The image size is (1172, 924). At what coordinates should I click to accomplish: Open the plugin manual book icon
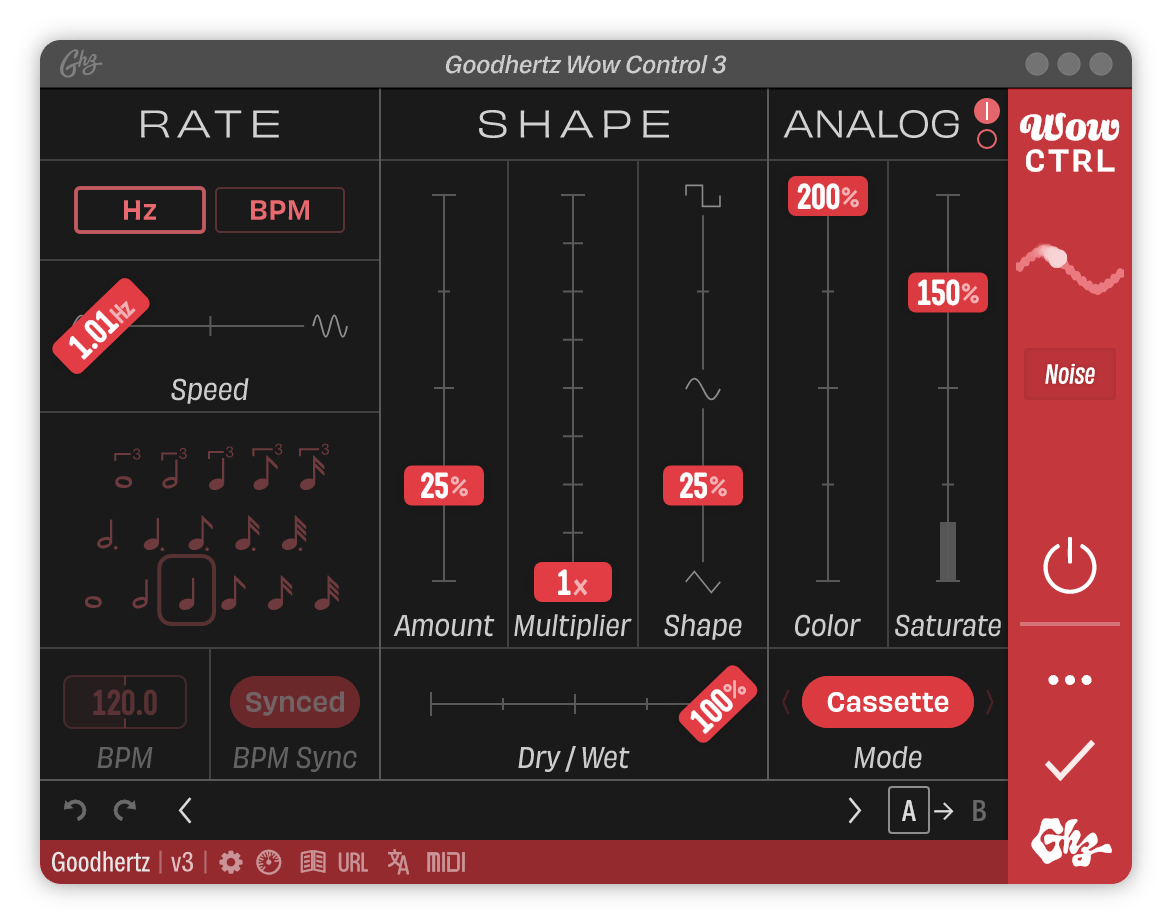click(312, 861)
